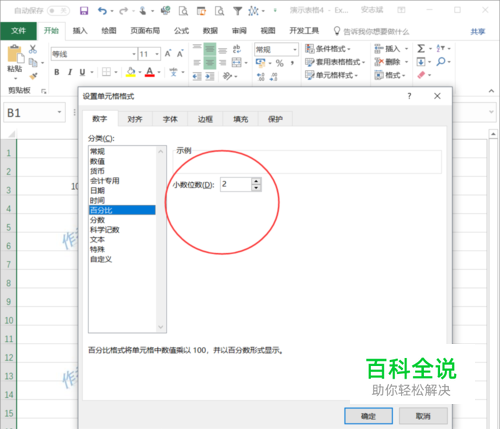Click the Tell Me search box

coord(371,32)
